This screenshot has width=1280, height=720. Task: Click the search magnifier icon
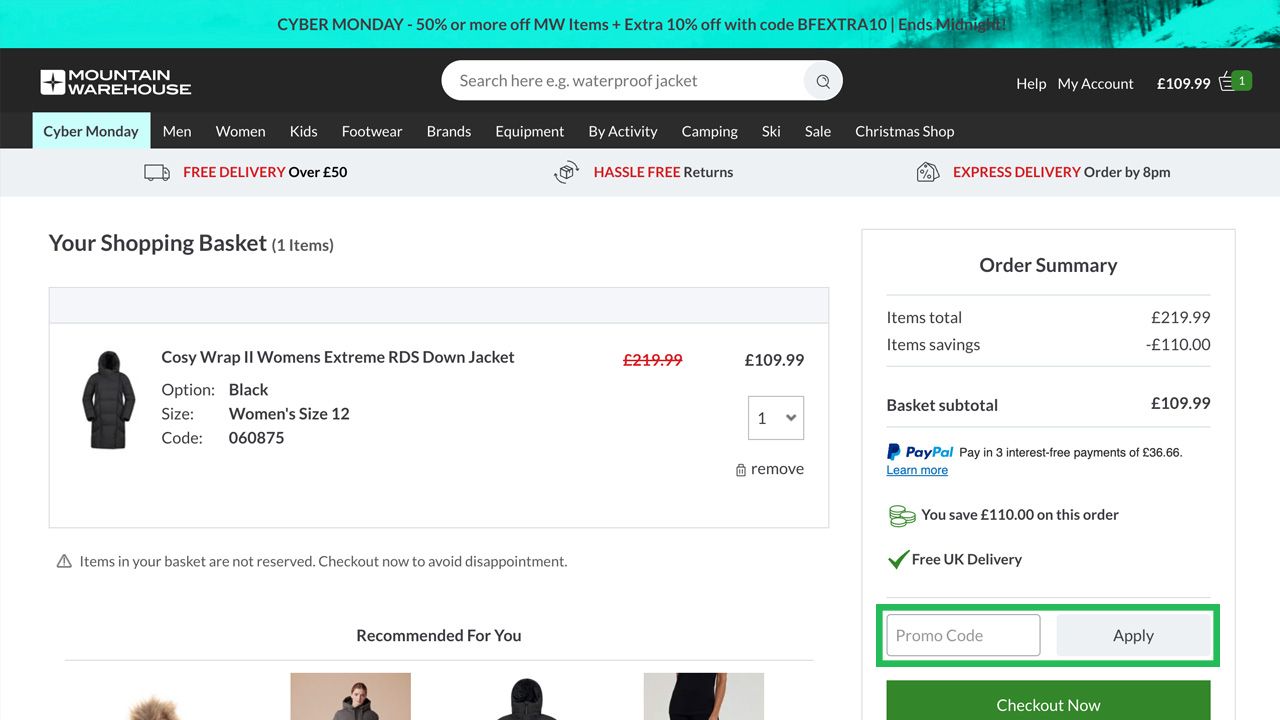pos(823,82)
